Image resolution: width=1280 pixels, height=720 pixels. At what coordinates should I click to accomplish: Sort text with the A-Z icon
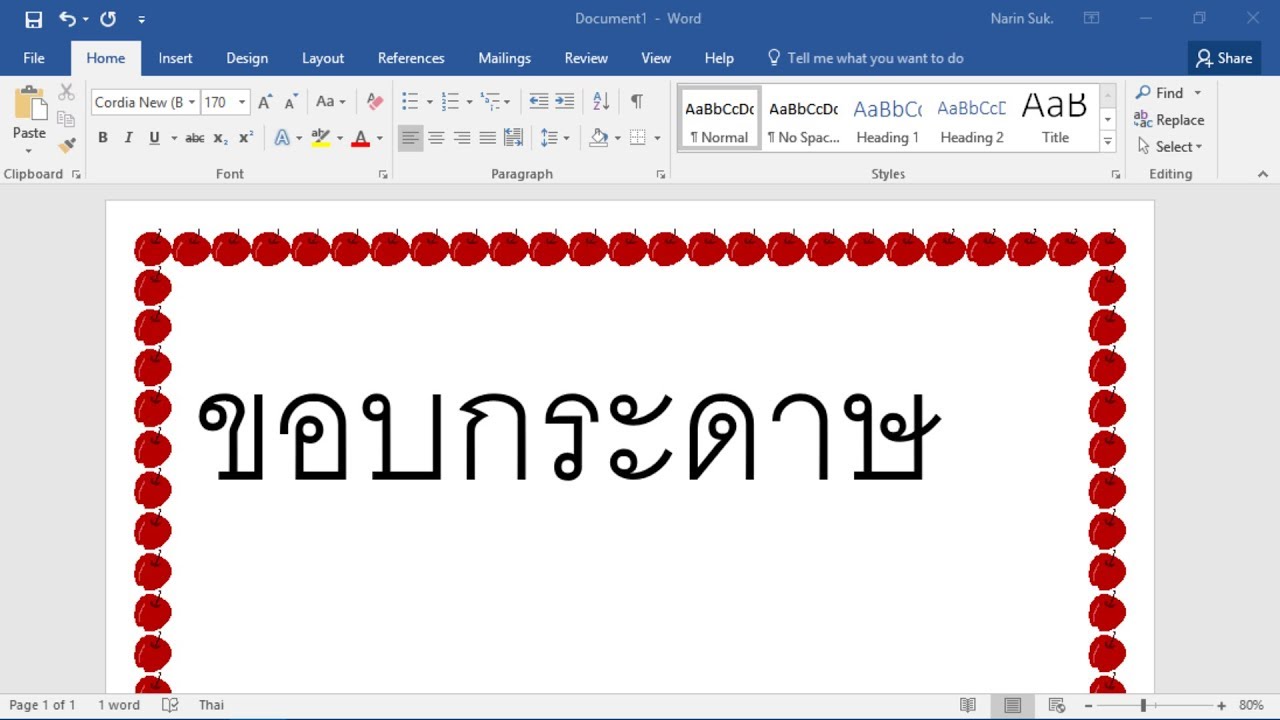[x=601, y=102]
